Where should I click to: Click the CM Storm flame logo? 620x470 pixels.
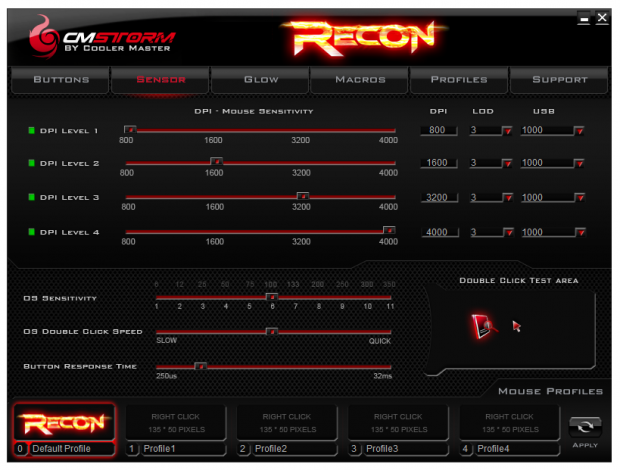point(43,37)
